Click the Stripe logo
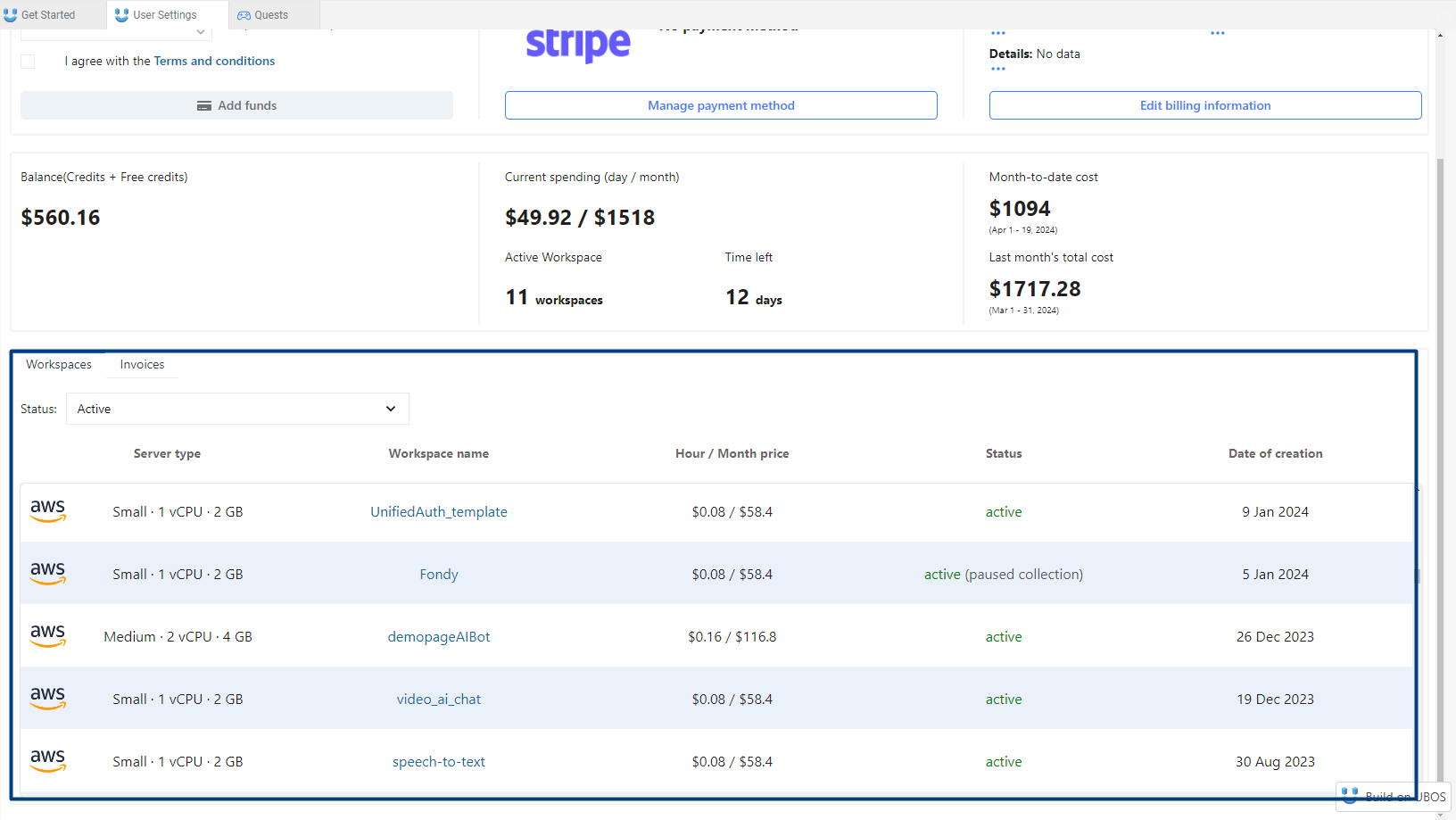Viewport: 1456px width, 820px height. 578,45
